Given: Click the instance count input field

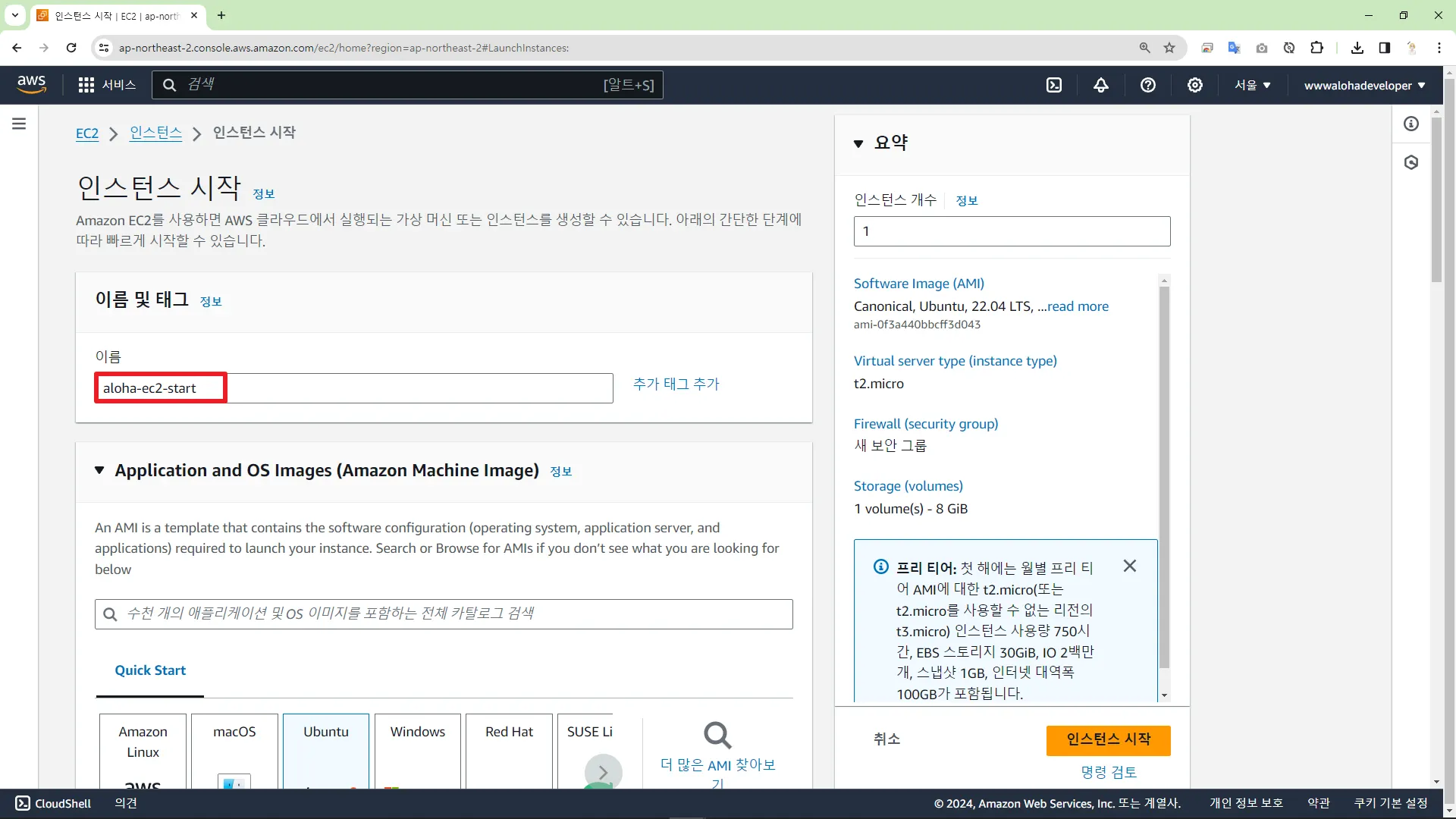Looking at the screenshot, I should (x=1012, y=231).
